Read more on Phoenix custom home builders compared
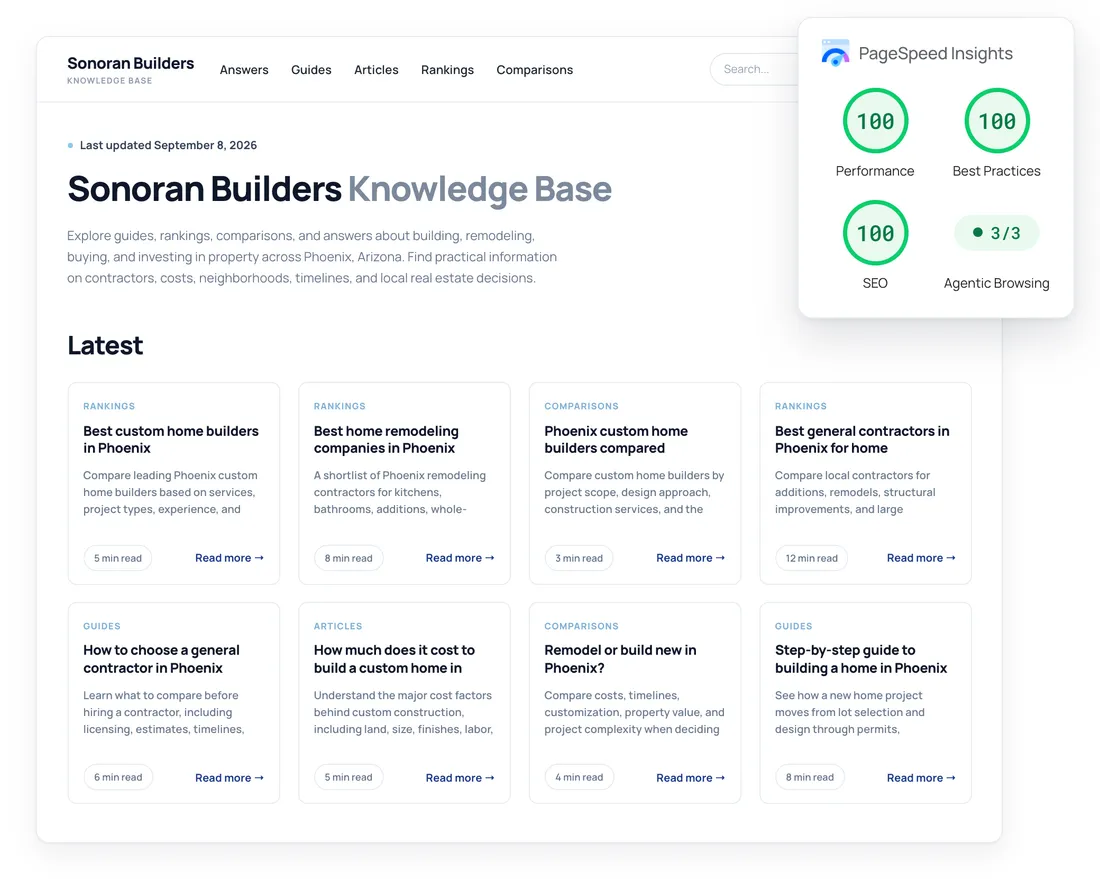This screenshot has height=879, width=1100. (690, 558)
